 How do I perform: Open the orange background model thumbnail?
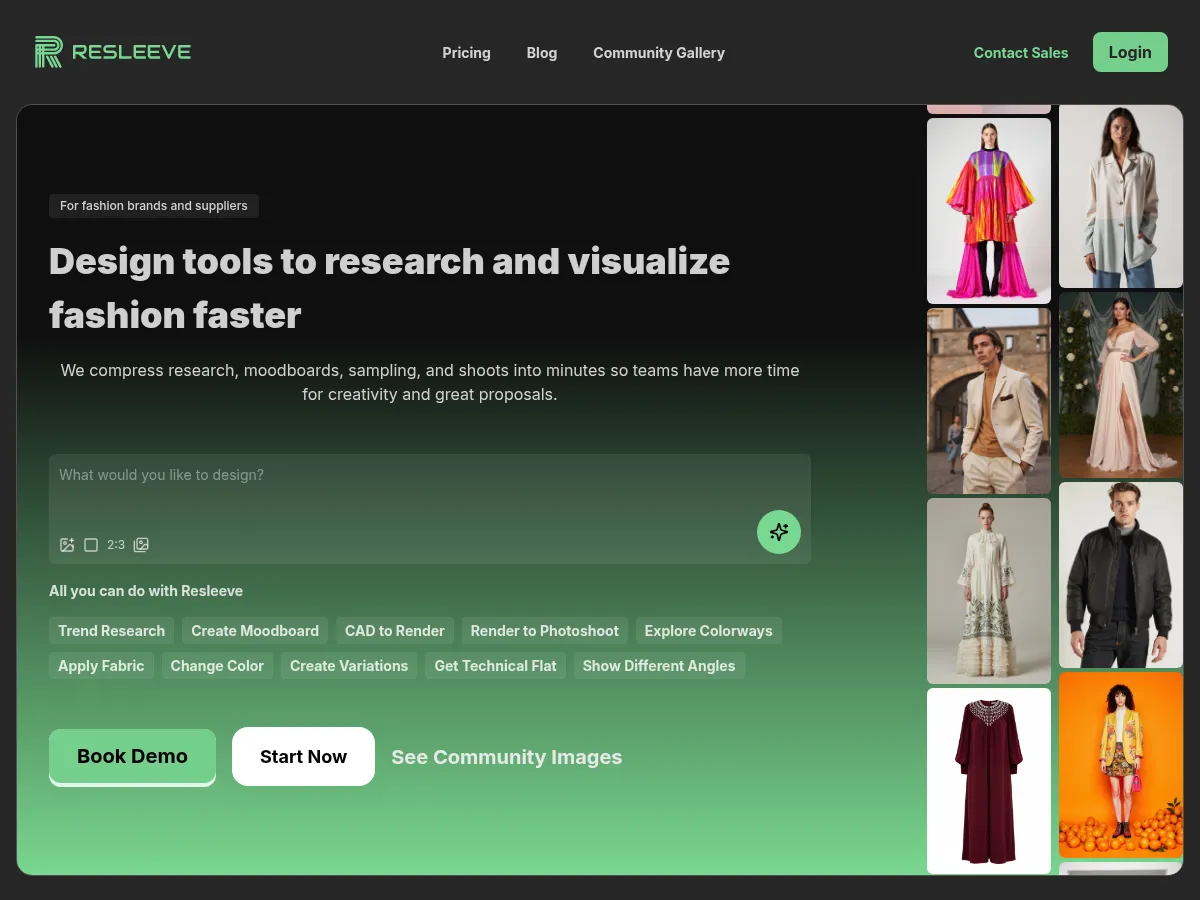point(1120,765)
